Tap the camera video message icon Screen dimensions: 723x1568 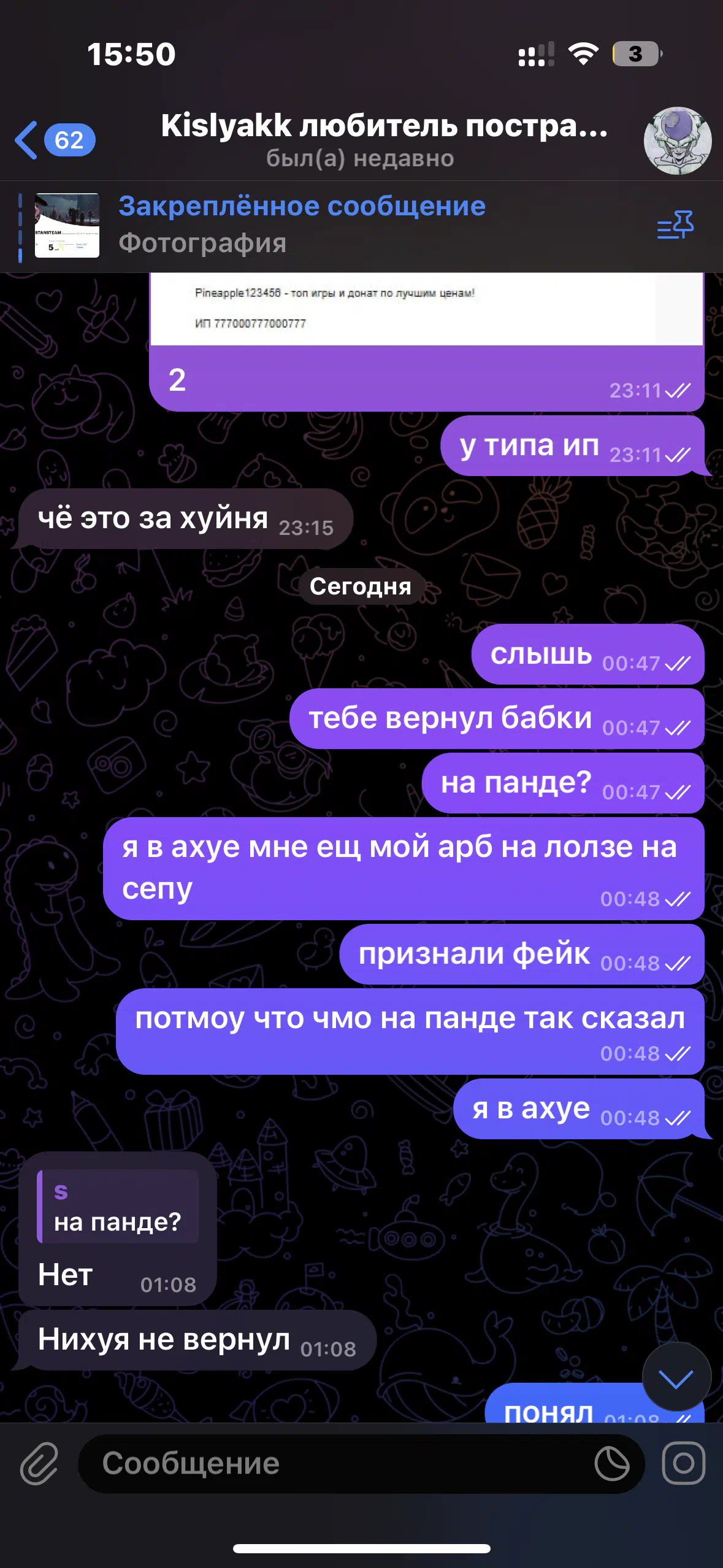pos(684,1463)
